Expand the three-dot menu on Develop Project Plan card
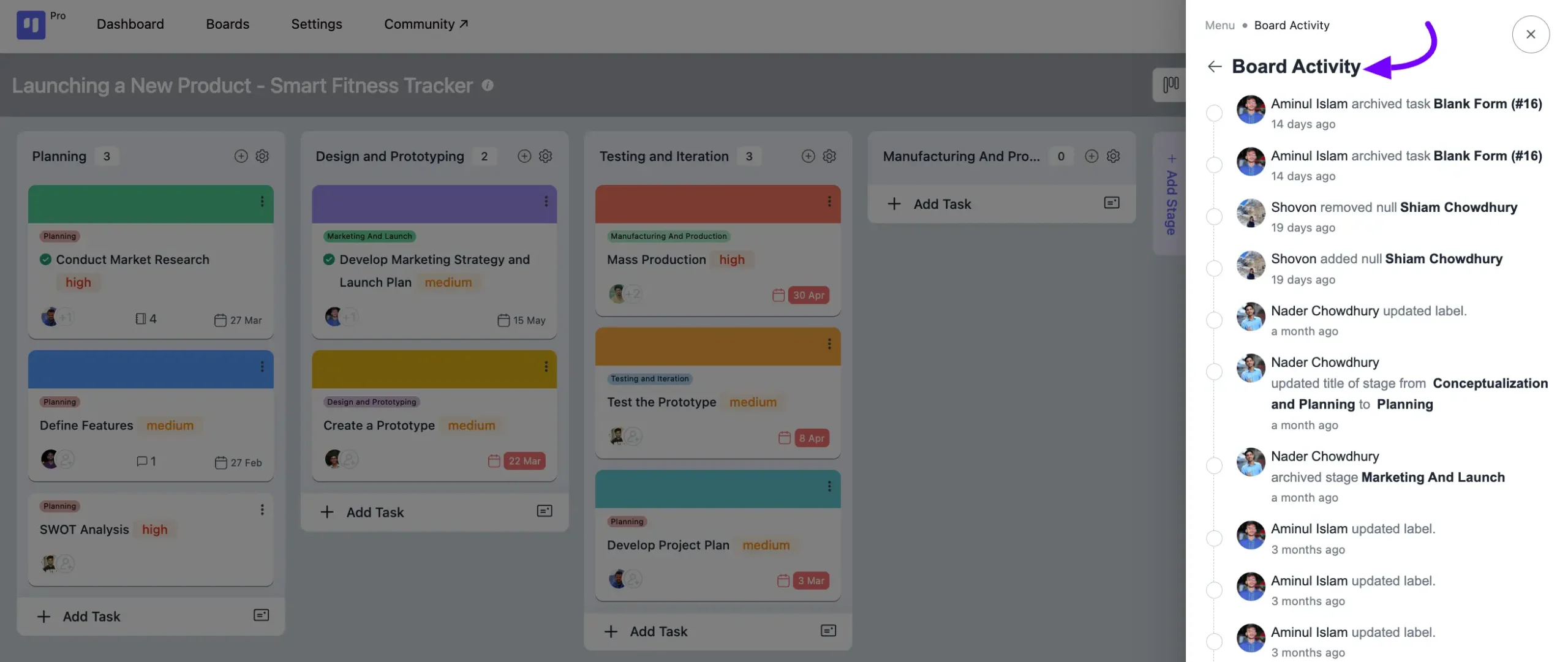This screenshot has height=662, width=1568. tap(829, 487)
